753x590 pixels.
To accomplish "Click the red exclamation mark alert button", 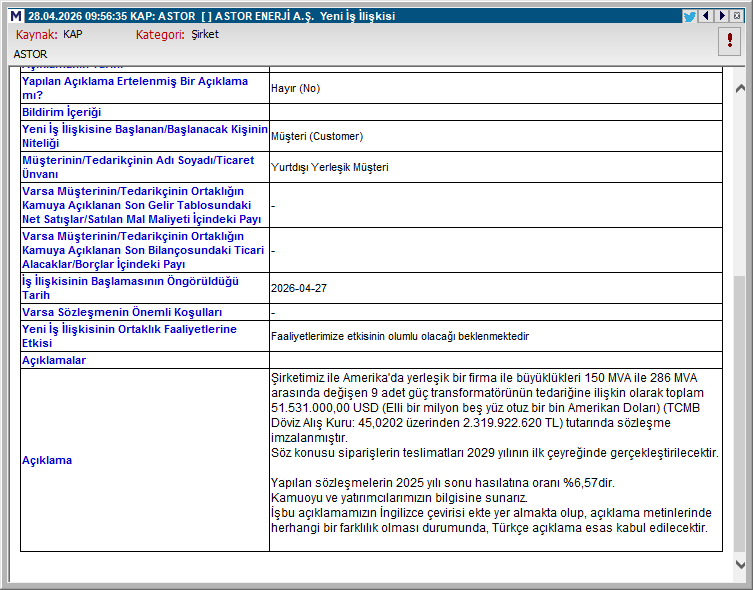I will click(730, 42).
